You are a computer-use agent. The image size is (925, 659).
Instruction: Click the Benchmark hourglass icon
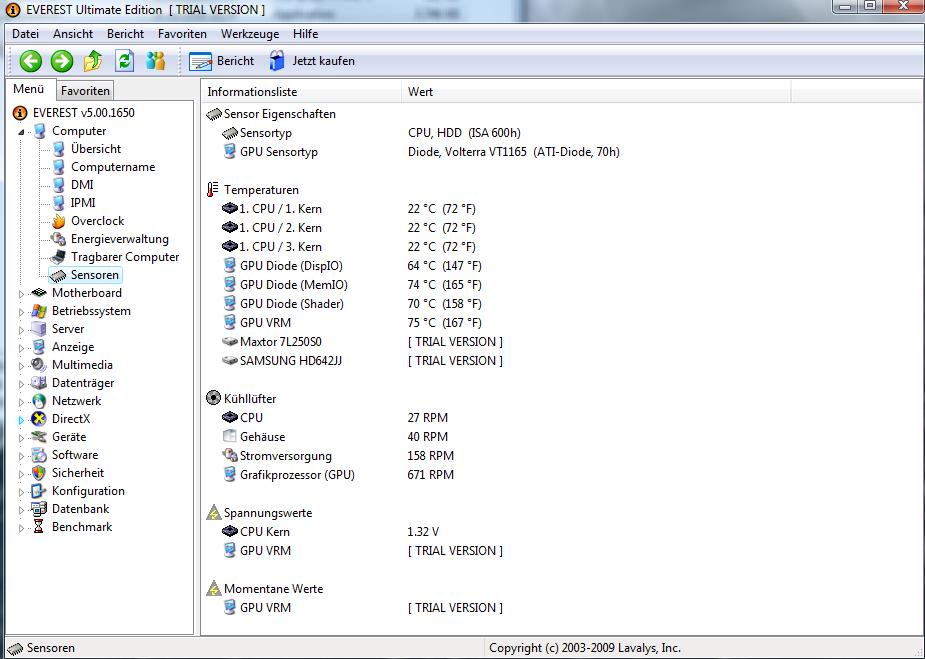[x=39, y=527]
